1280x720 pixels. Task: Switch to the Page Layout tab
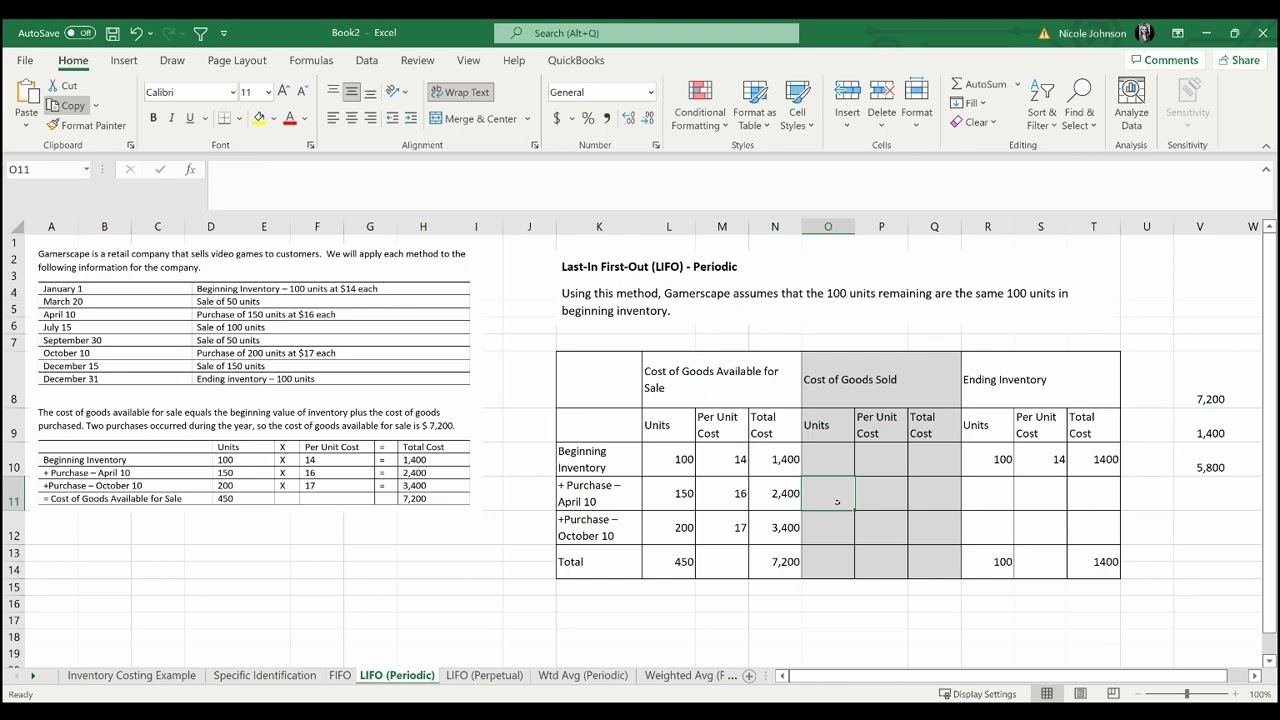coord(237,60)
